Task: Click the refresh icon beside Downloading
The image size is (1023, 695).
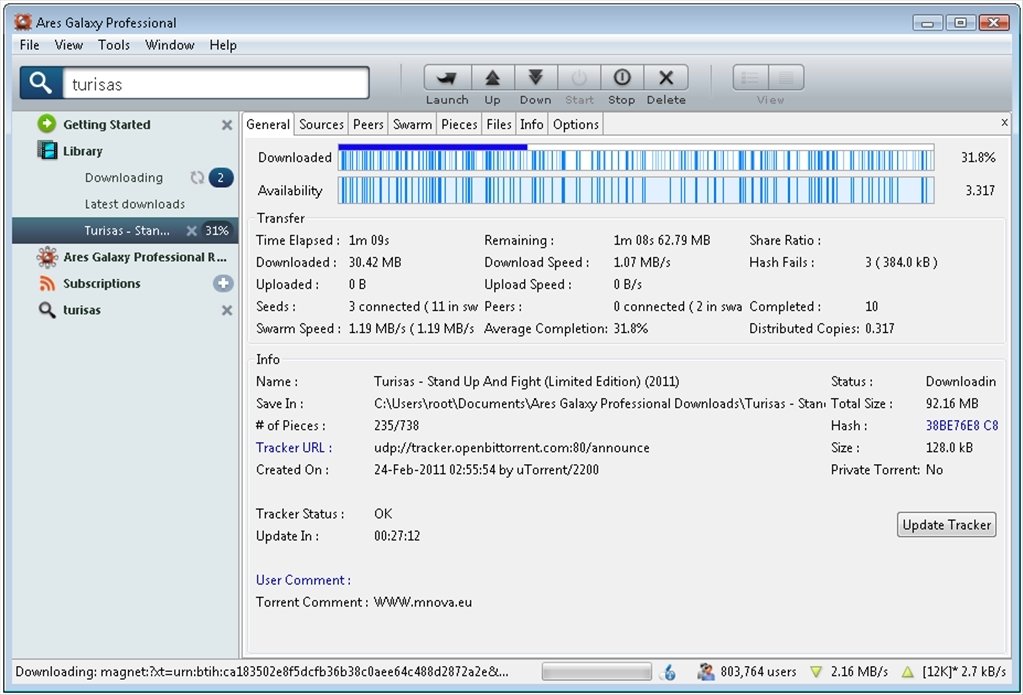Action: click(x=197, y=178)
